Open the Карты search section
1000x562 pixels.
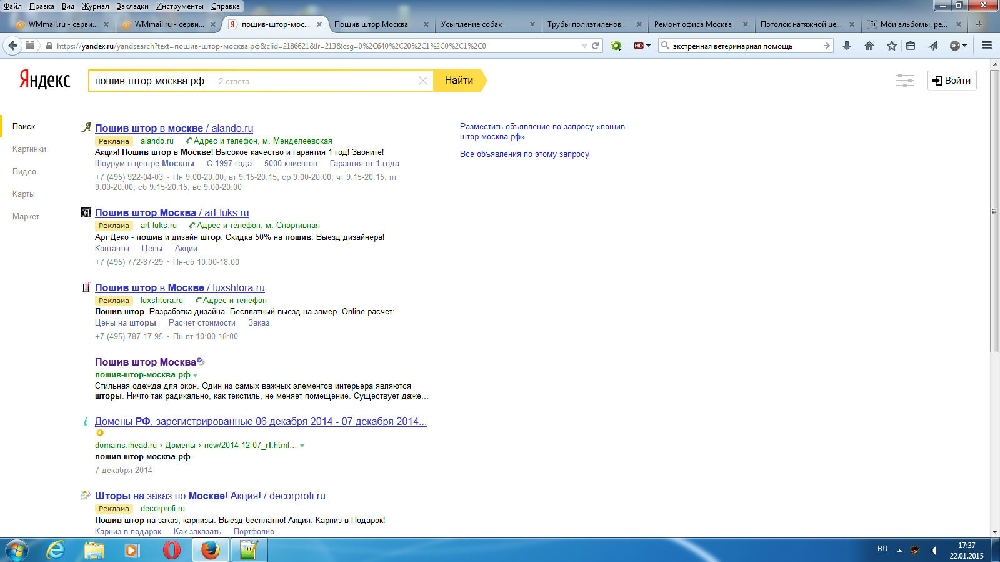(23, 194)
